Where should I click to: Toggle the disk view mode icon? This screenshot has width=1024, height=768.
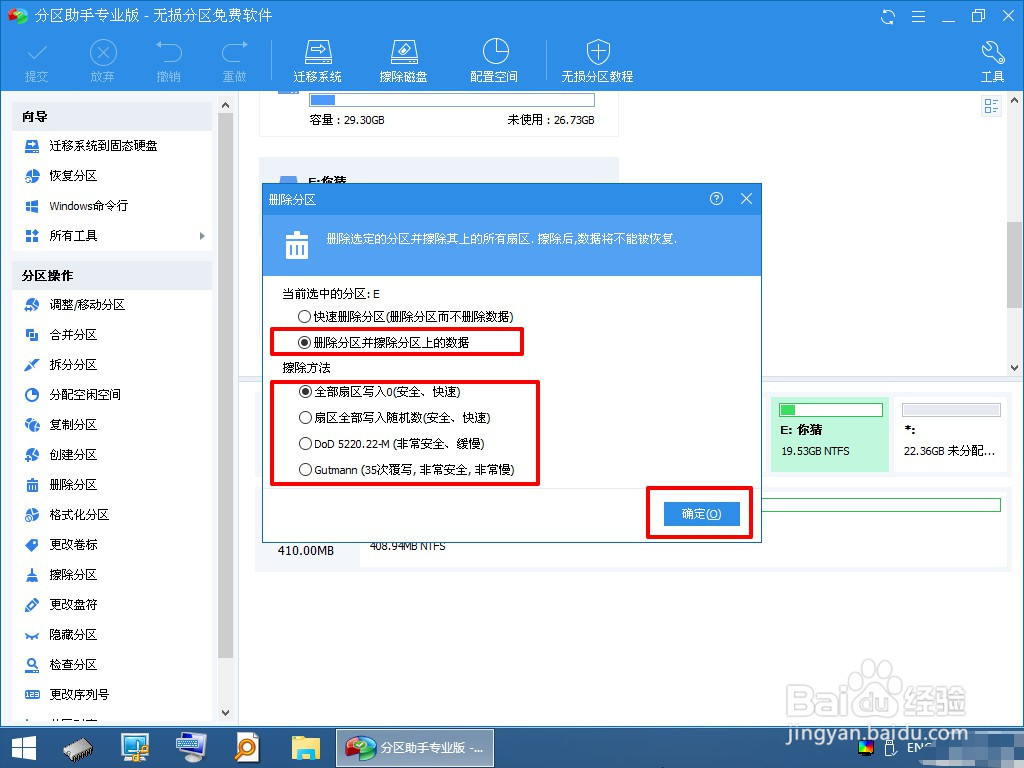coord(991,106)
